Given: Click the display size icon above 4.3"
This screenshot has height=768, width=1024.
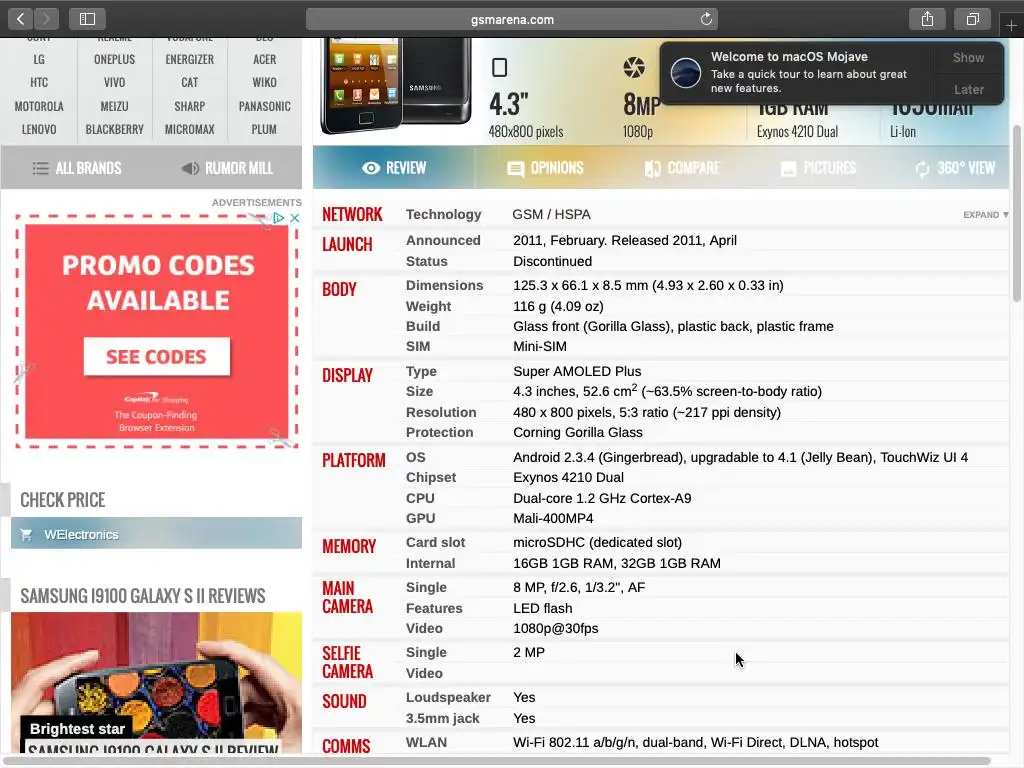Looking at the screenshot, I should (x=500, y=67).
